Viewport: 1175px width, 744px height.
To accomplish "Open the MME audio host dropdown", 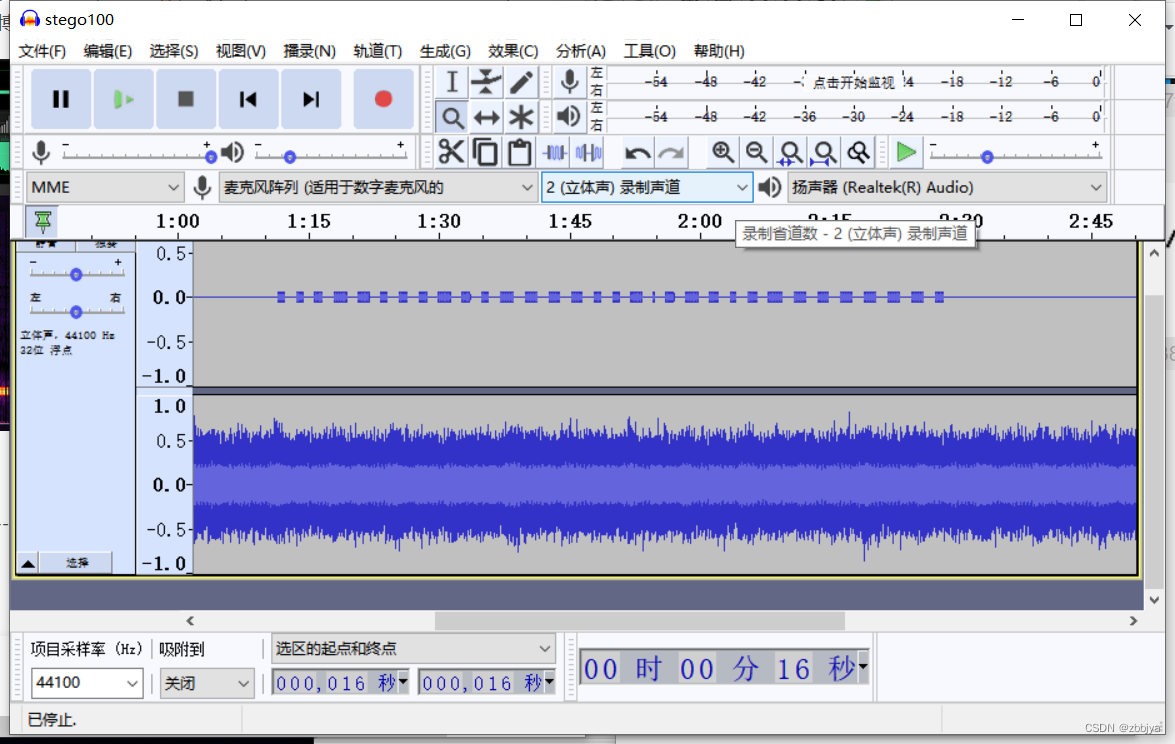I will point(105,187).
